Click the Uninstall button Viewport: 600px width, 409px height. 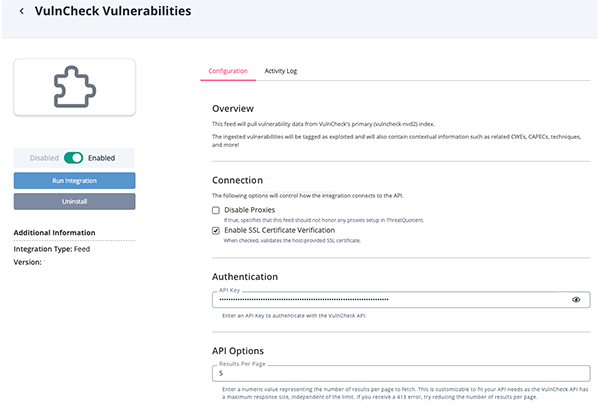74,202
